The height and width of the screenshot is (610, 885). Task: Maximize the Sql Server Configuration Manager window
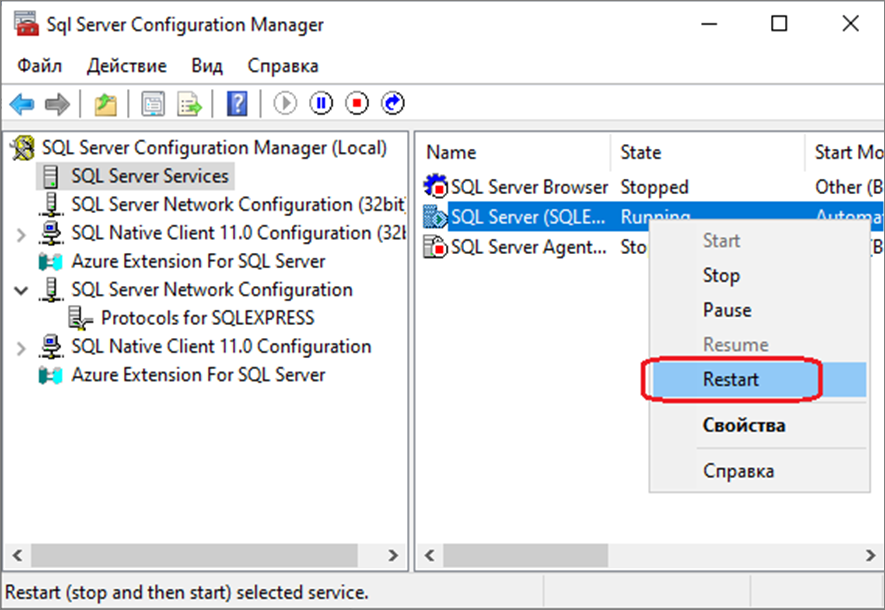[779, 24]
